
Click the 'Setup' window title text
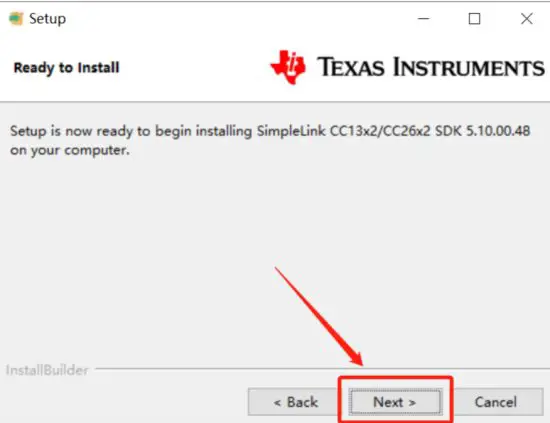click(x=47, y=19)
